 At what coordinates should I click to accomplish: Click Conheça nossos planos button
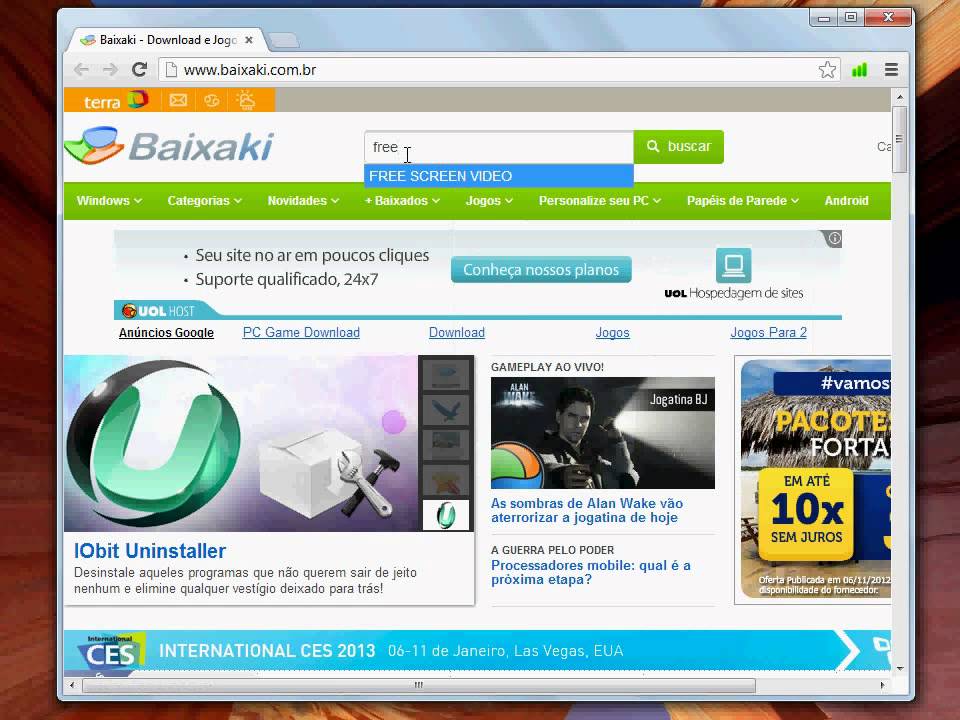541,269
